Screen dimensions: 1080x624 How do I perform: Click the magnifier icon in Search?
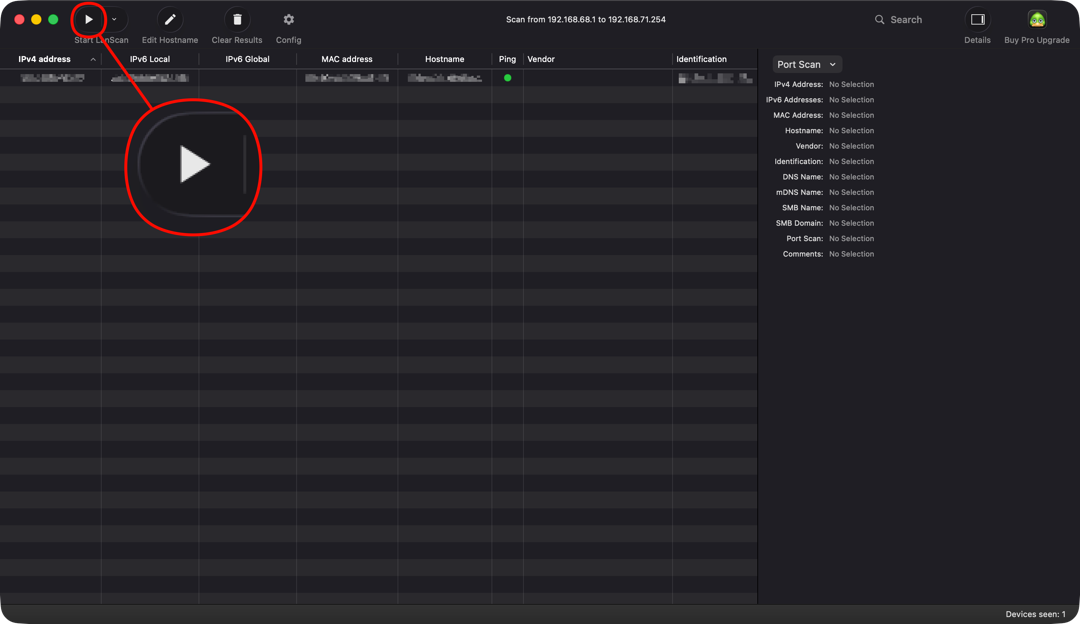pyautogui.click(x=880, y=19)
